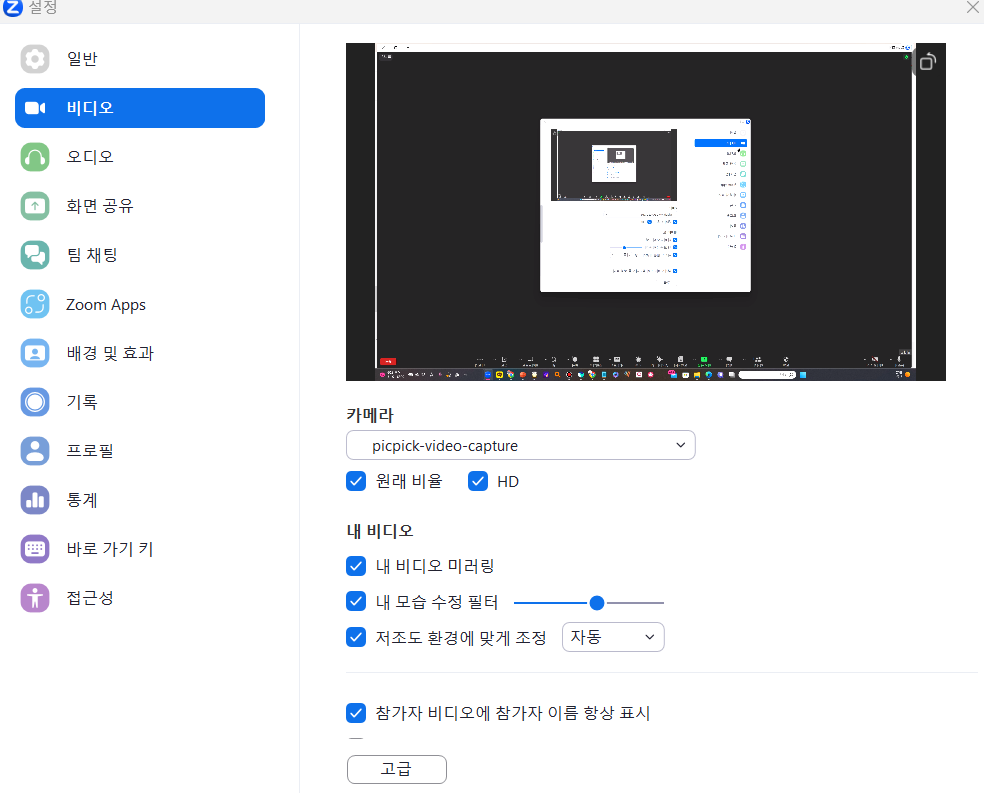The image size is (984, 793).
Task: Click the 접근성 accessibility icon
Action: point(35,598)
